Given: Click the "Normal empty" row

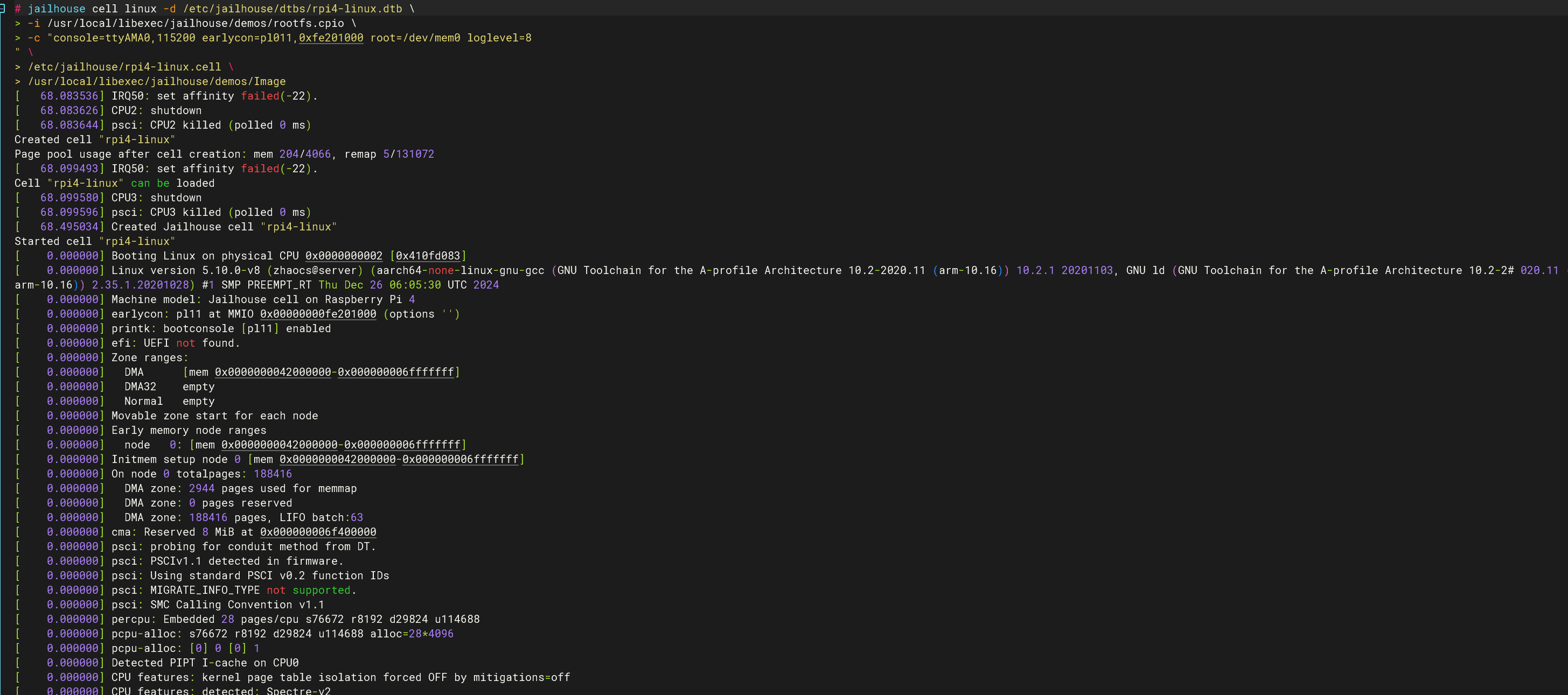Looking at the screenshot, I should tap(169, 402).
